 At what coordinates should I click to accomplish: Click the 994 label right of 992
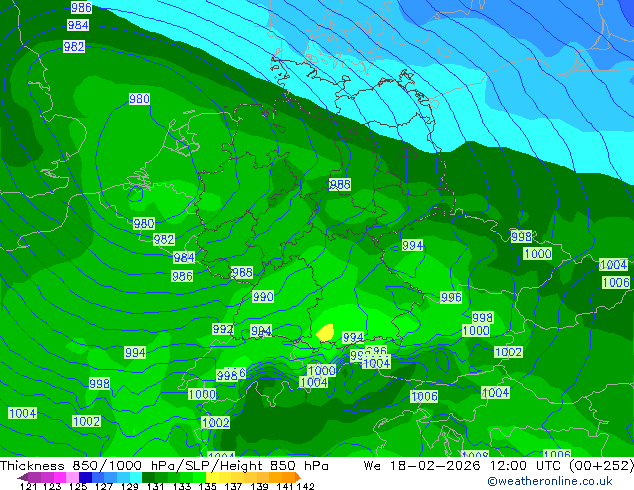tap(261, 330)
